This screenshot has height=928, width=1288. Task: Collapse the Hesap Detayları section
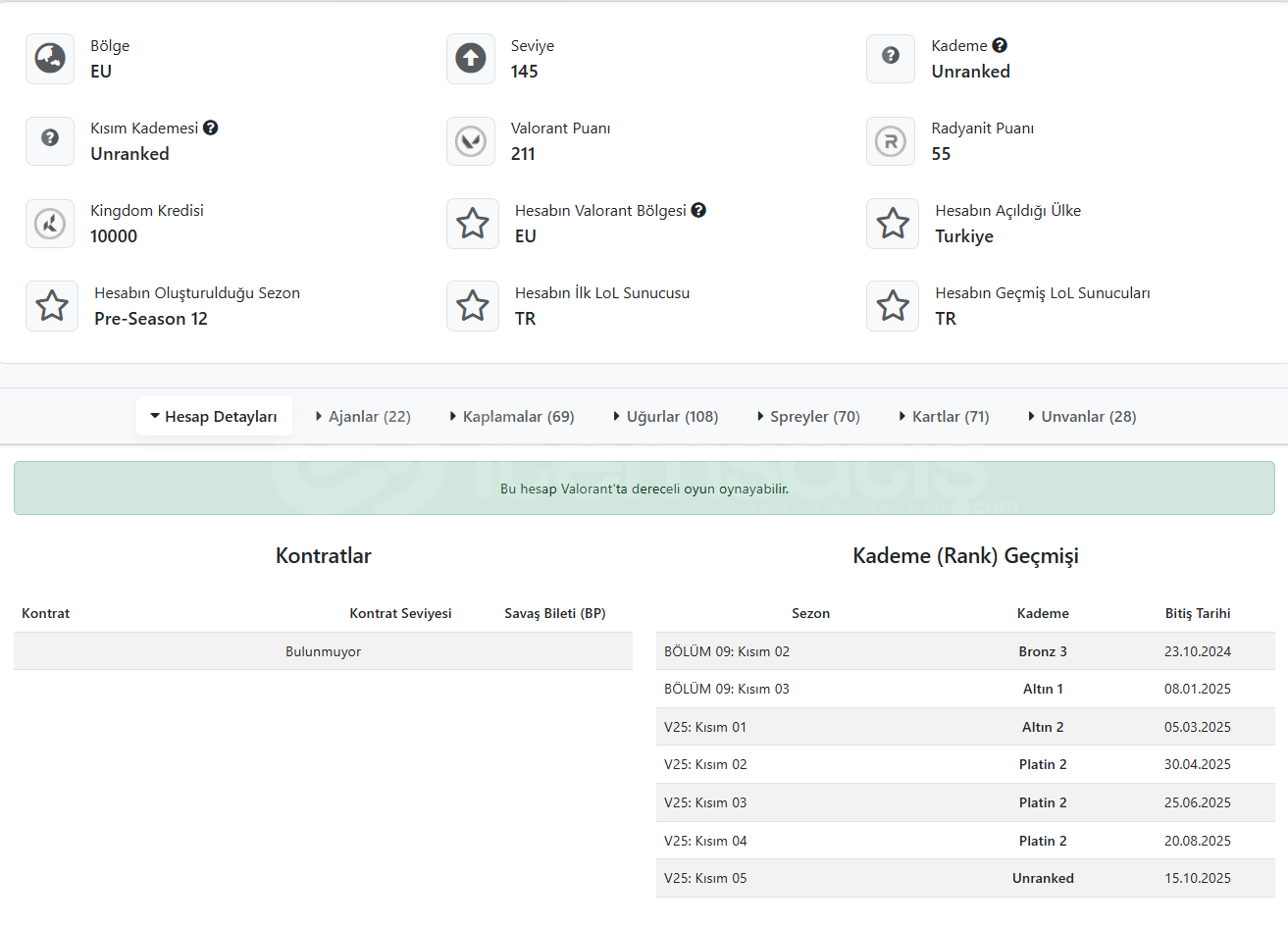214,417
